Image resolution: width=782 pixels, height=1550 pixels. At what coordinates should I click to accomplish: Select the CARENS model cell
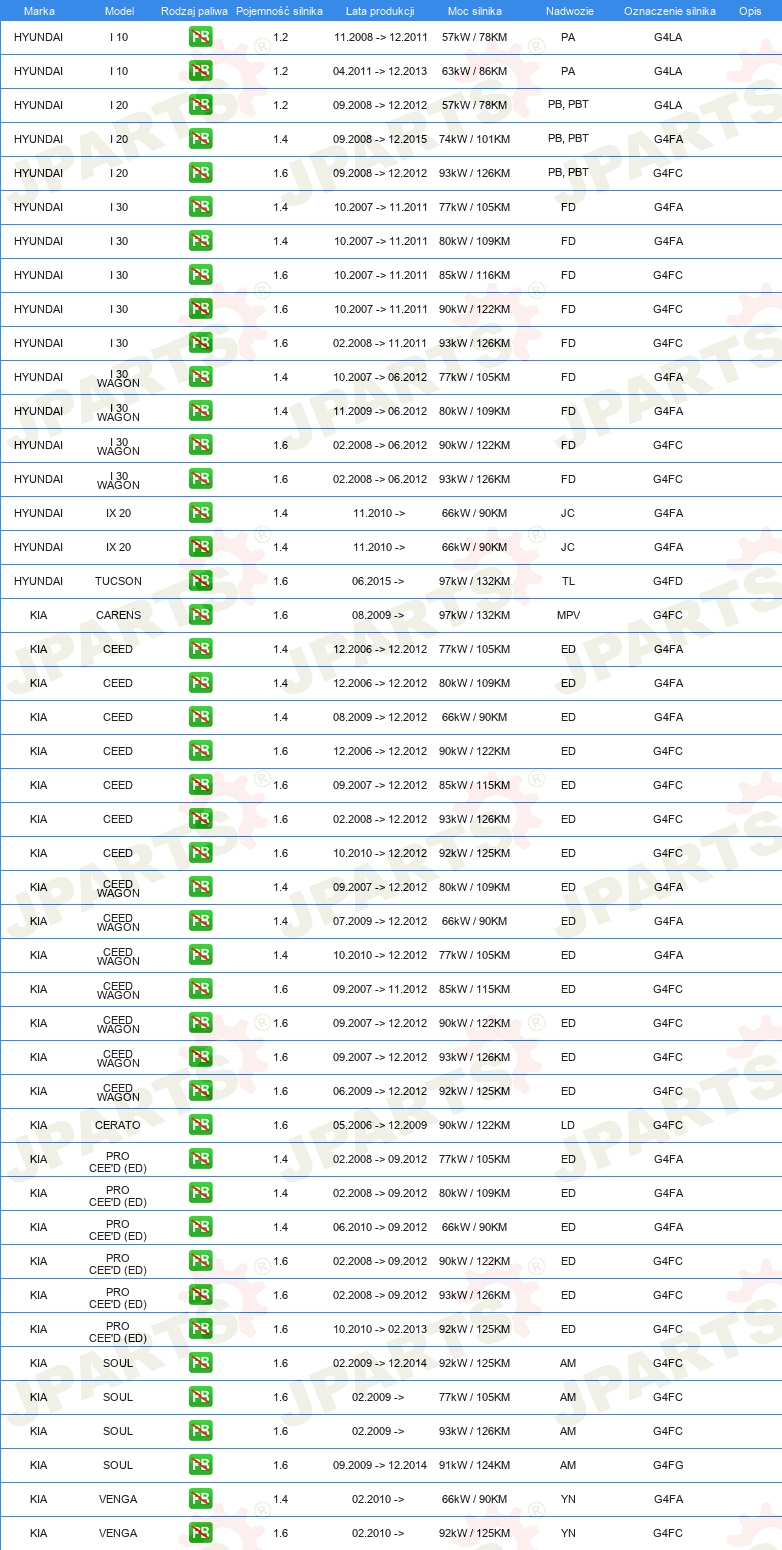(x=118, y=615)
